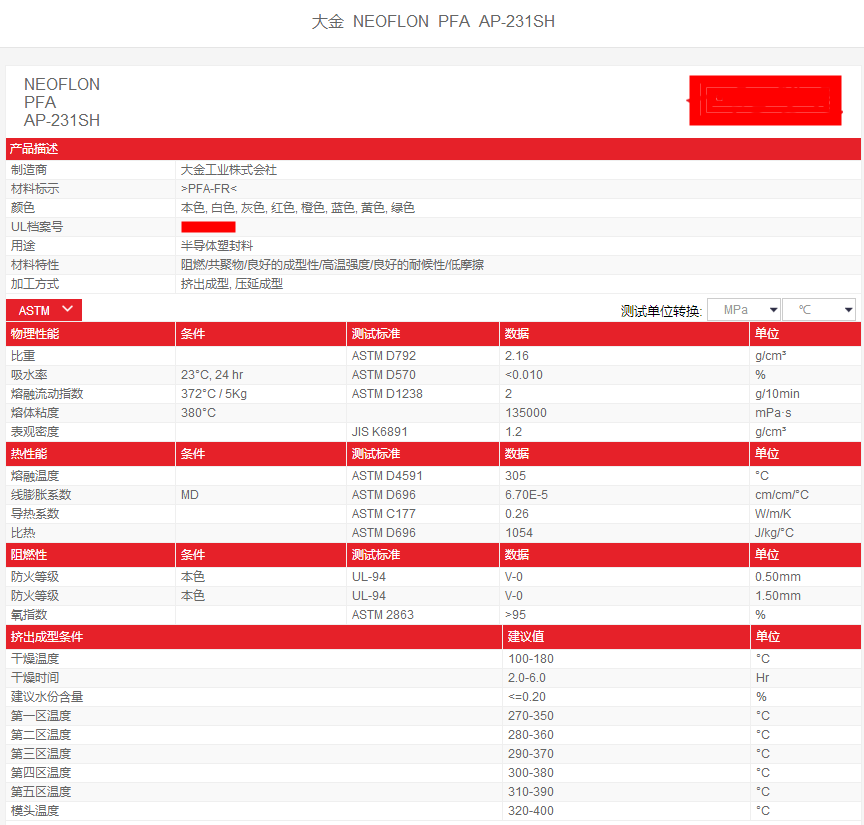
Task: Click the 测试单位转换 label
Action: tap(661, 311)
